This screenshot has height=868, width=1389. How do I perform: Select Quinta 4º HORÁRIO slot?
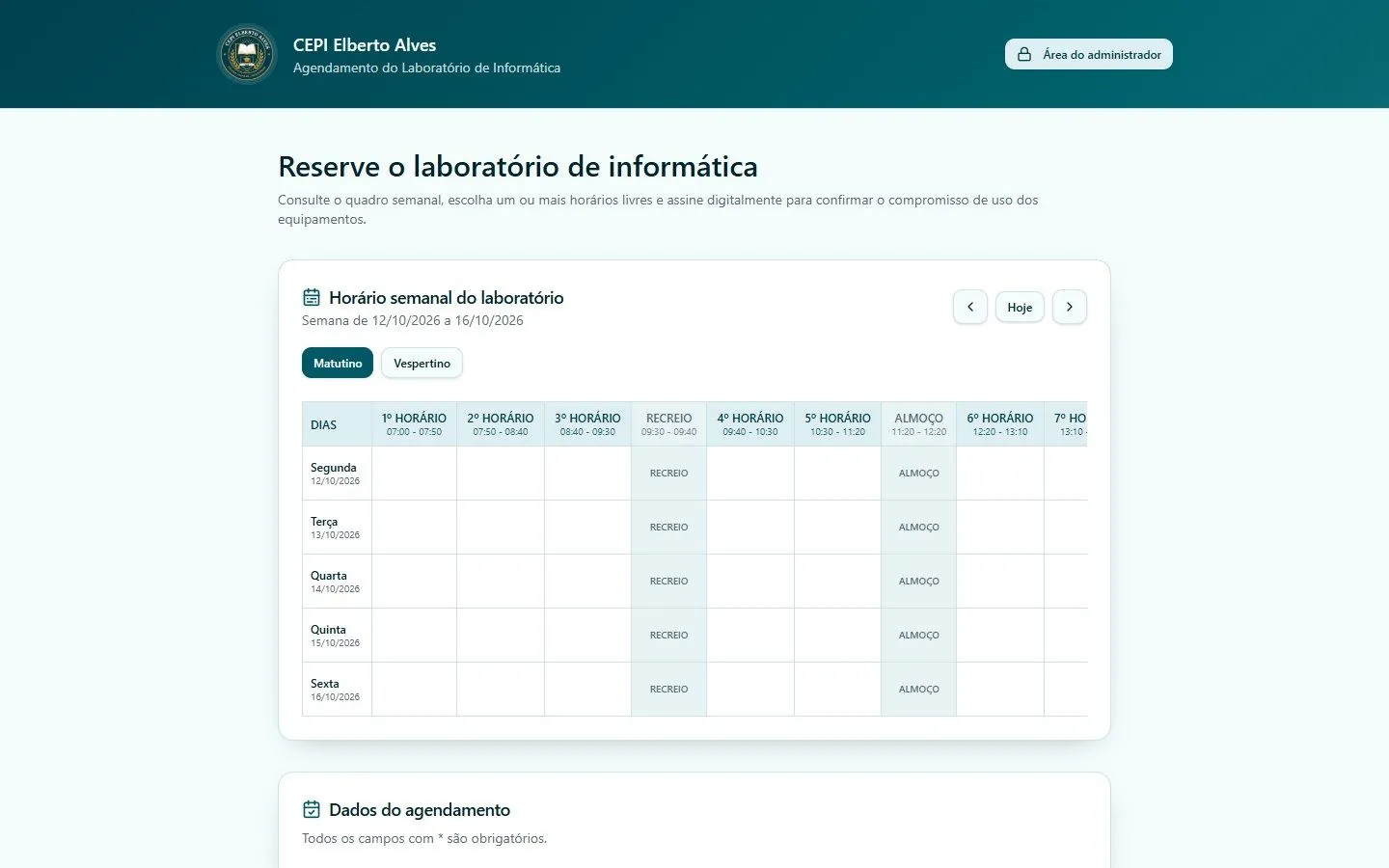[750, 636]
